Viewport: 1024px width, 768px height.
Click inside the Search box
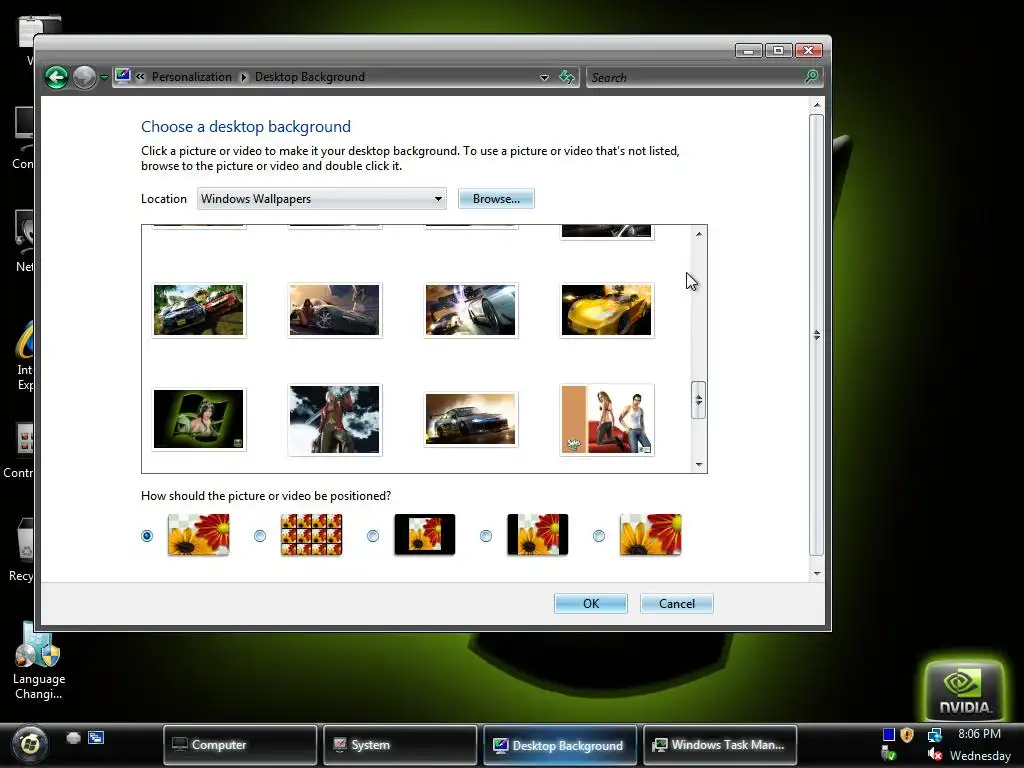(696, 78)
